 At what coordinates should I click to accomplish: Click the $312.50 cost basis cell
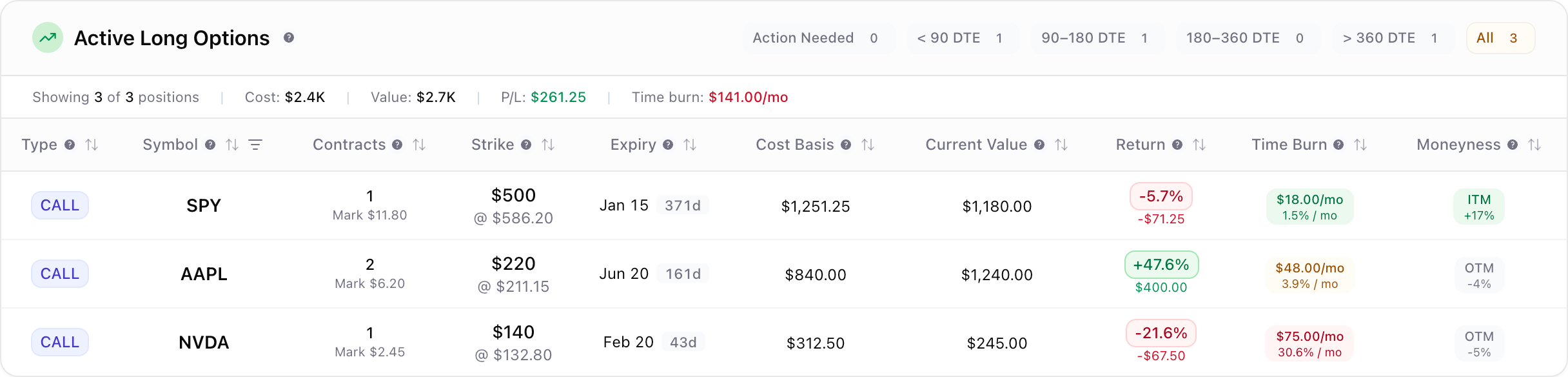point(816,343)
